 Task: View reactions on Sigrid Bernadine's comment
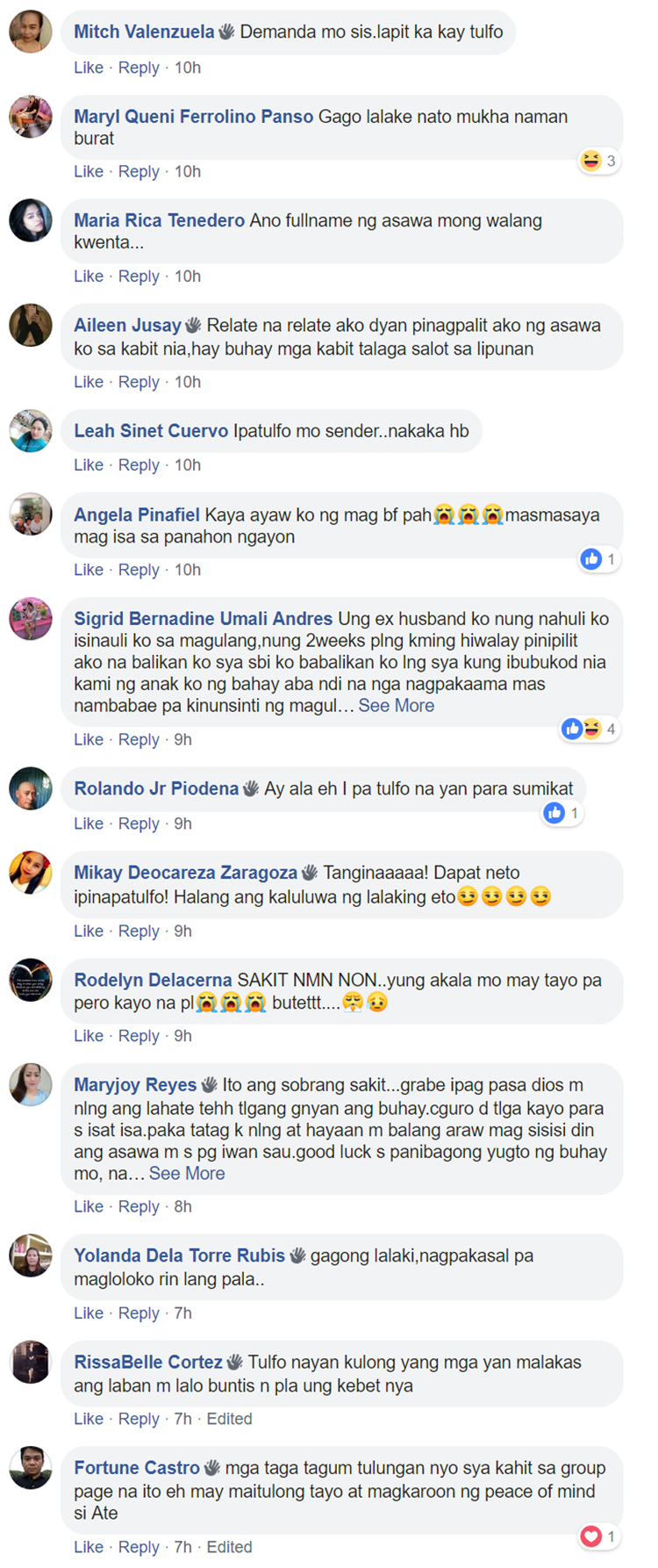coord(590,729)
